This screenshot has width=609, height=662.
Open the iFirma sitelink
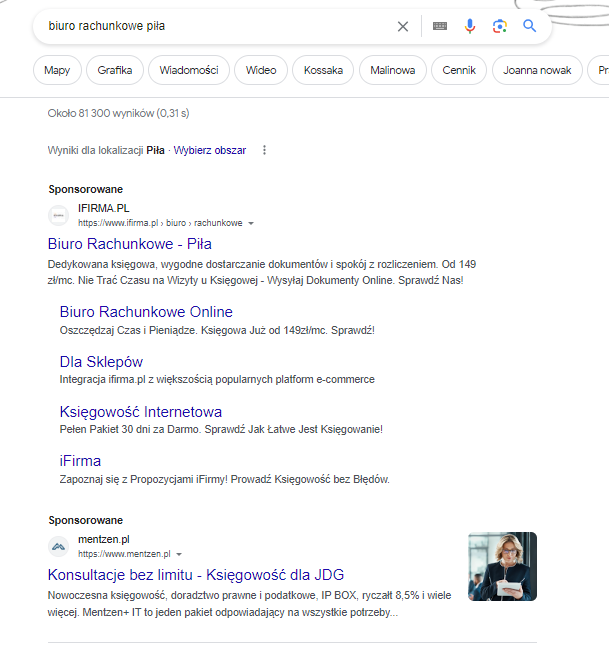[x=80, y=461]
